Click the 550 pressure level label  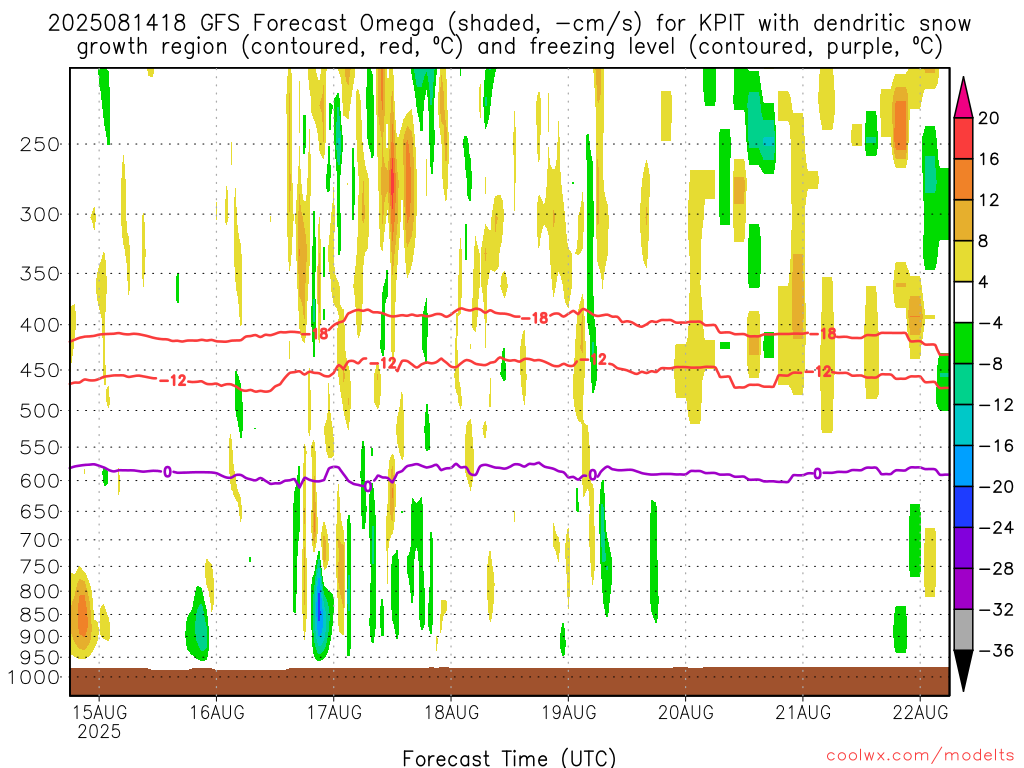tap(40, 447)
